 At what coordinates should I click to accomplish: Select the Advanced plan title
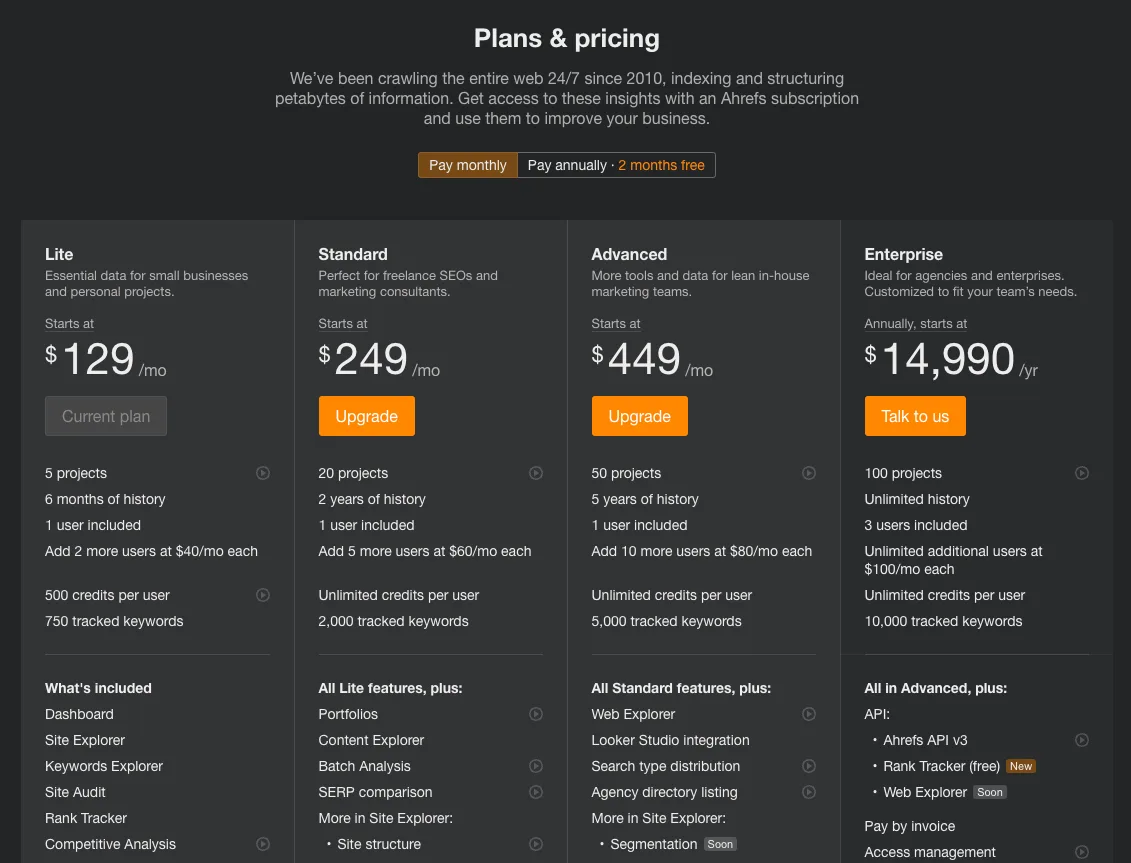pyautogui.click(x=629, y=255)
